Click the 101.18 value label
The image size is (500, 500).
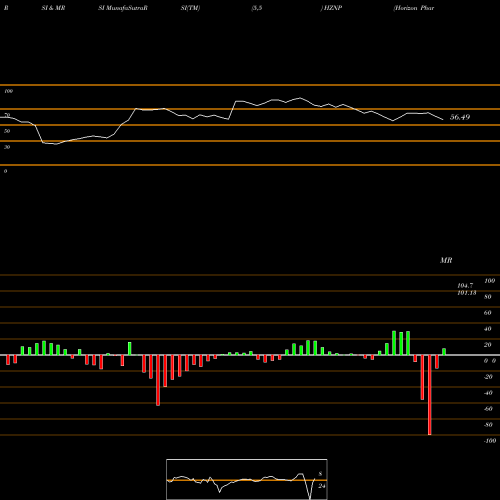point(467,293)
